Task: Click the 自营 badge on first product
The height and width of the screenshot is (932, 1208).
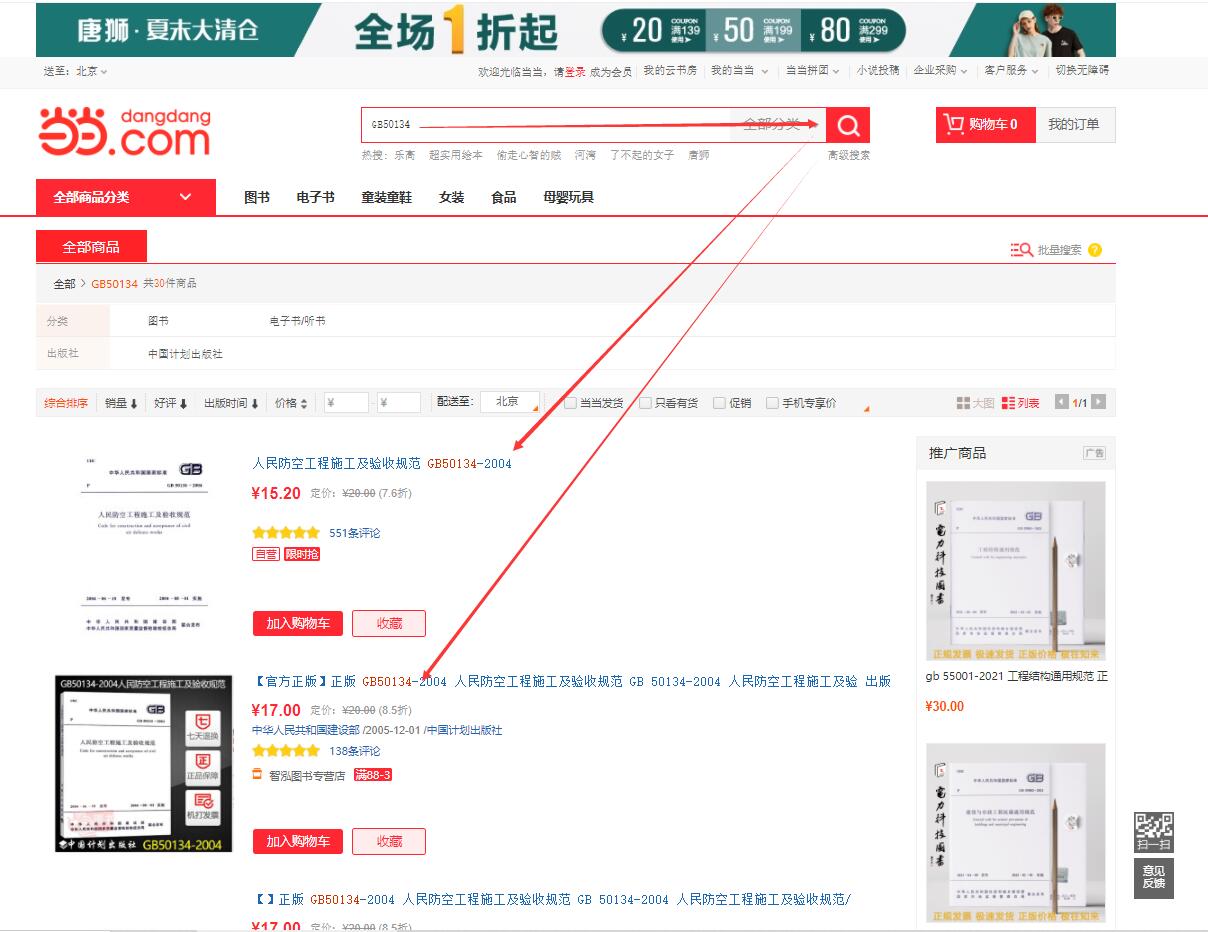Action: pos(266,554)
